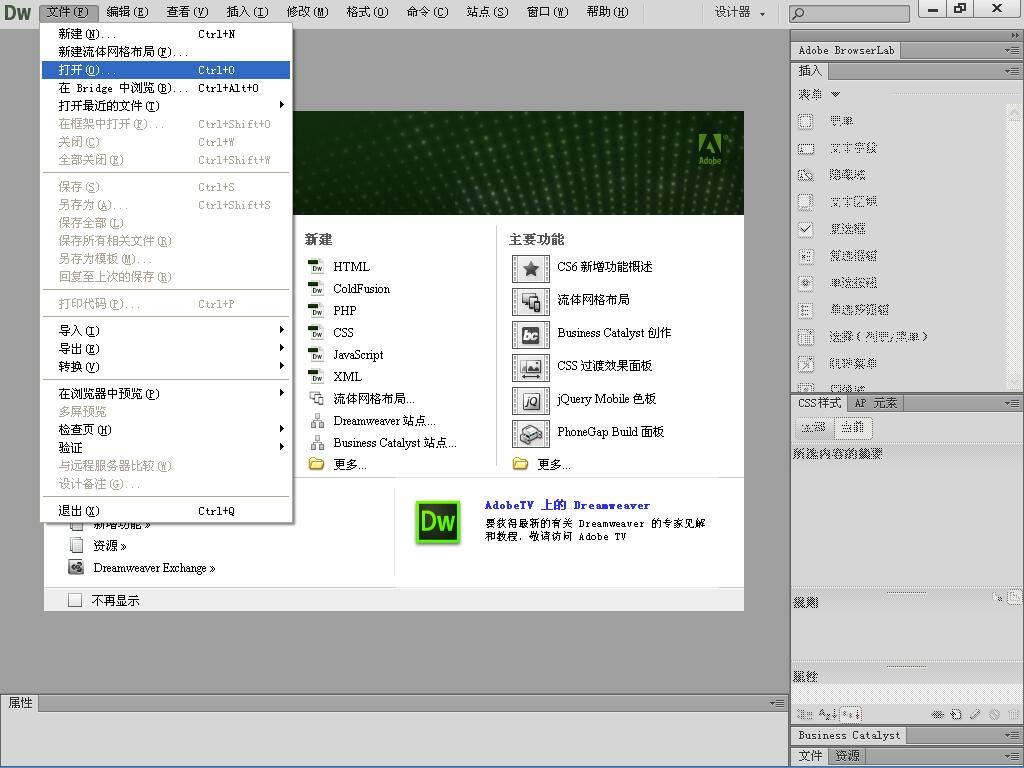1024x768 pixels.
Task: Toggle the 当前 mode in CSS样式
Action: tap(853, 427)
